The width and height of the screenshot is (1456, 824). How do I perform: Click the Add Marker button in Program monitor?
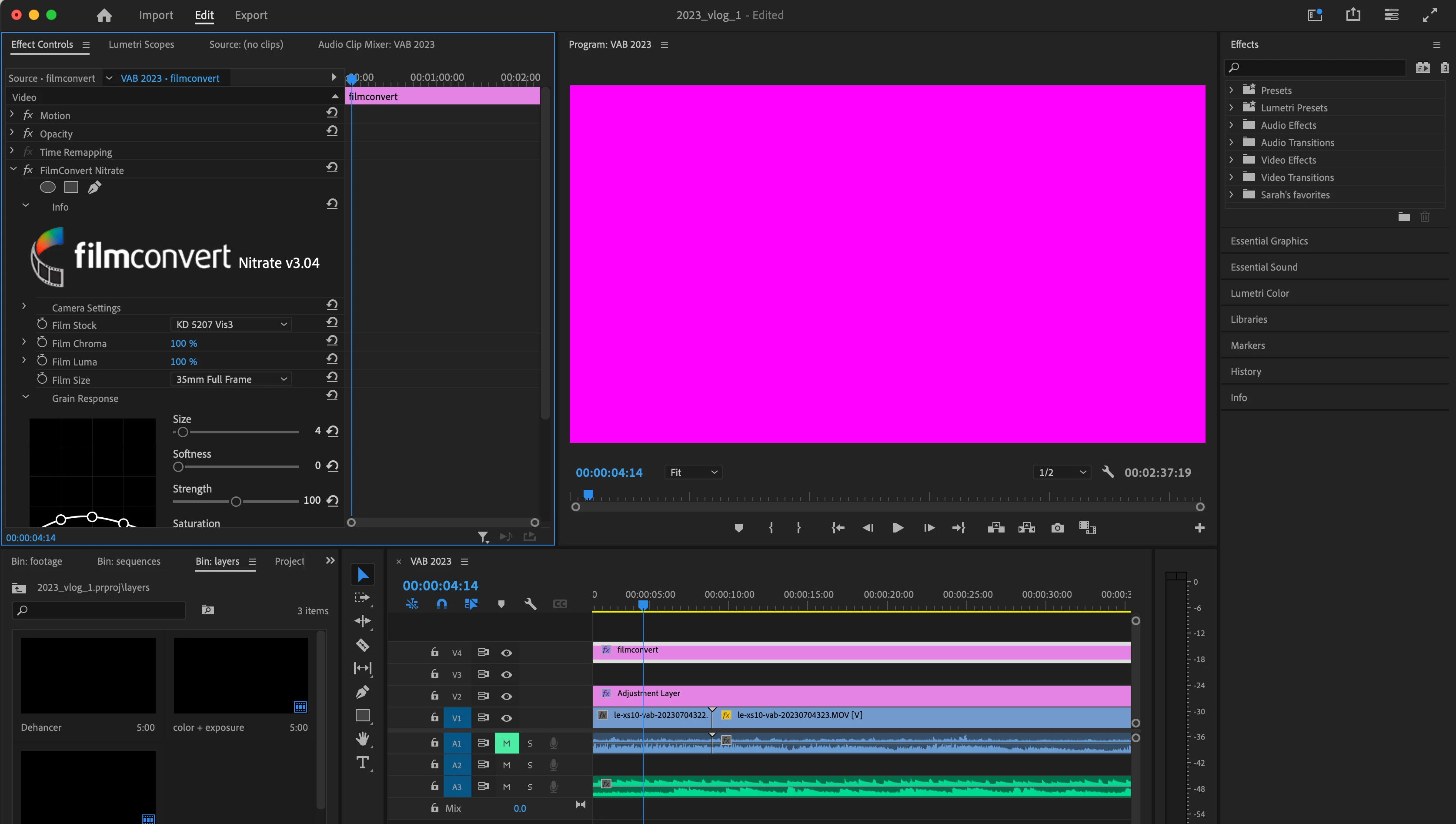[738, 528]
